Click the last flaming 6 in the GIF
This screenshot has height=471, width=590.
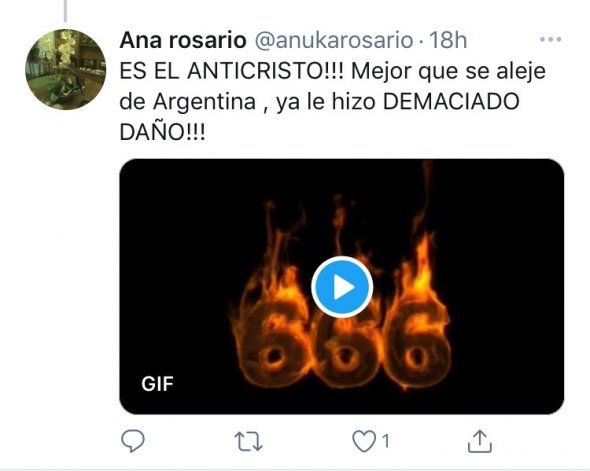click(416, 340)
